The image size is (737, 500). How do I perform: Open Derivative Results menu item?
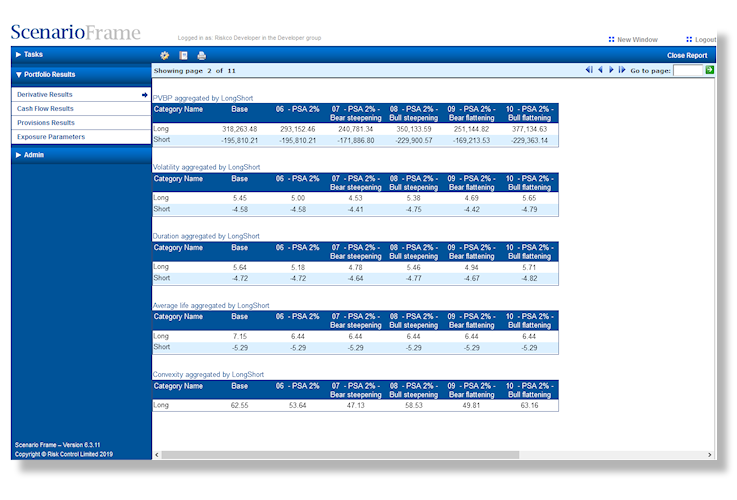click(81, 94)
